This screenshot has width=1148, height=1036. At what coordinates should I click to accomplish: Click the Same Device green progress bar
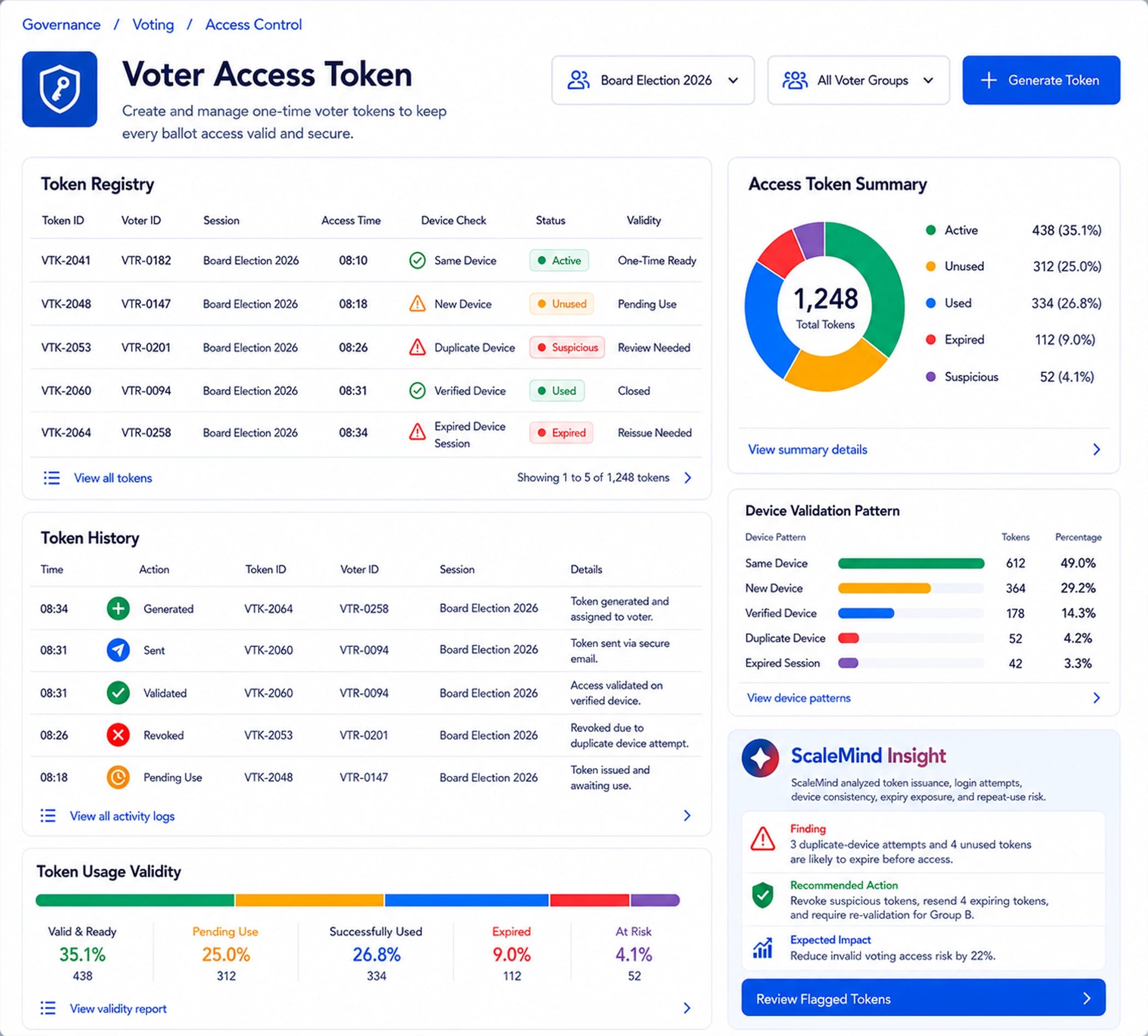(911, 563)
